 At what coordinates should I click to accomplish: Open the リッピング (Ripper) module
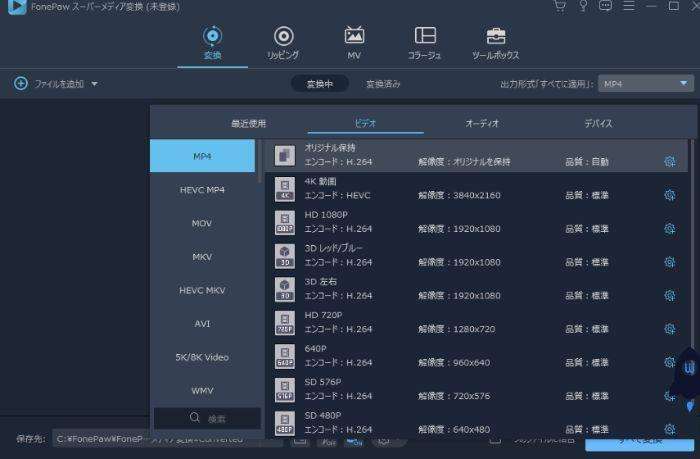click(283, 43)
